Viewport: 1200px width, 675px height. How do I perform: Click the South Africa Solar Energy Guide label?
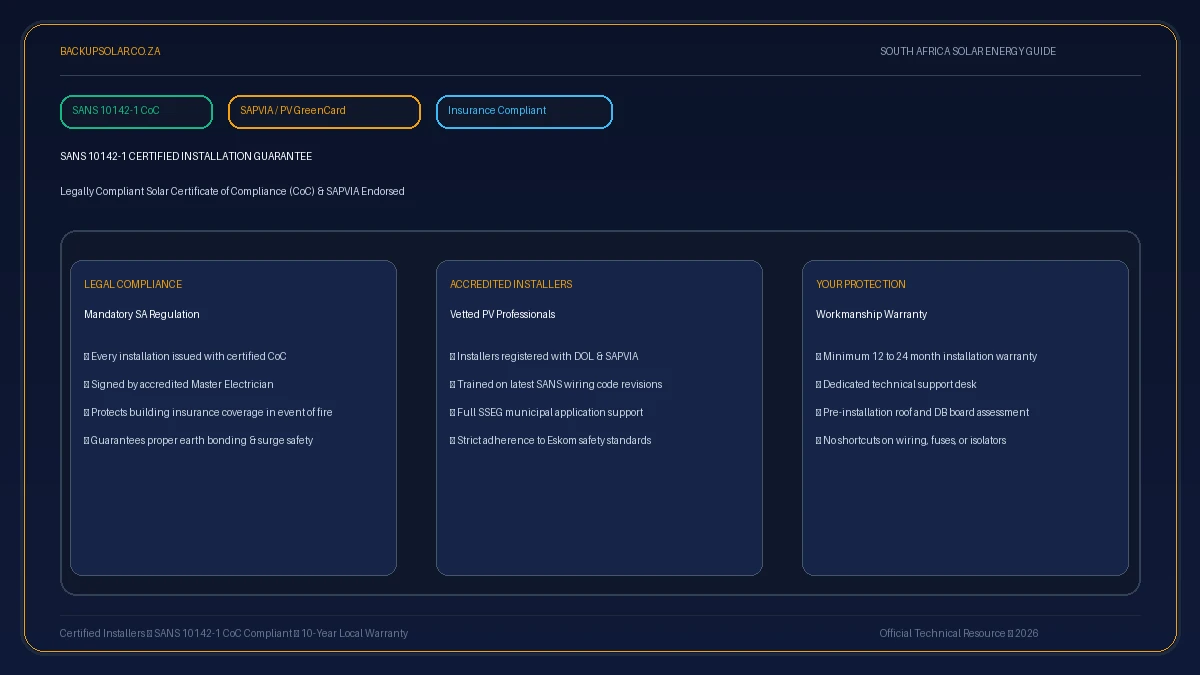(968, 51)
